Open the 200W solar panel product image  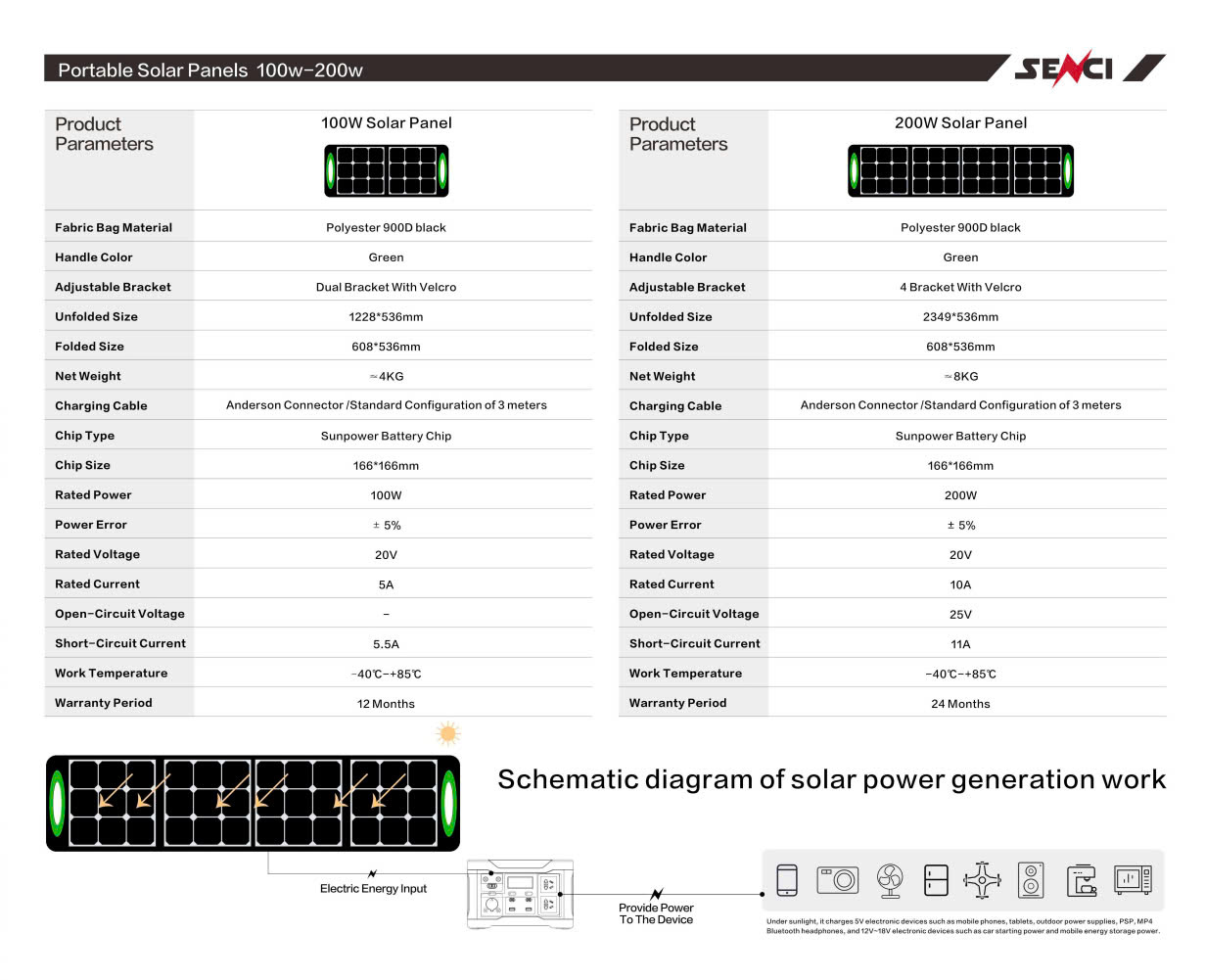[x=960, y=170]
